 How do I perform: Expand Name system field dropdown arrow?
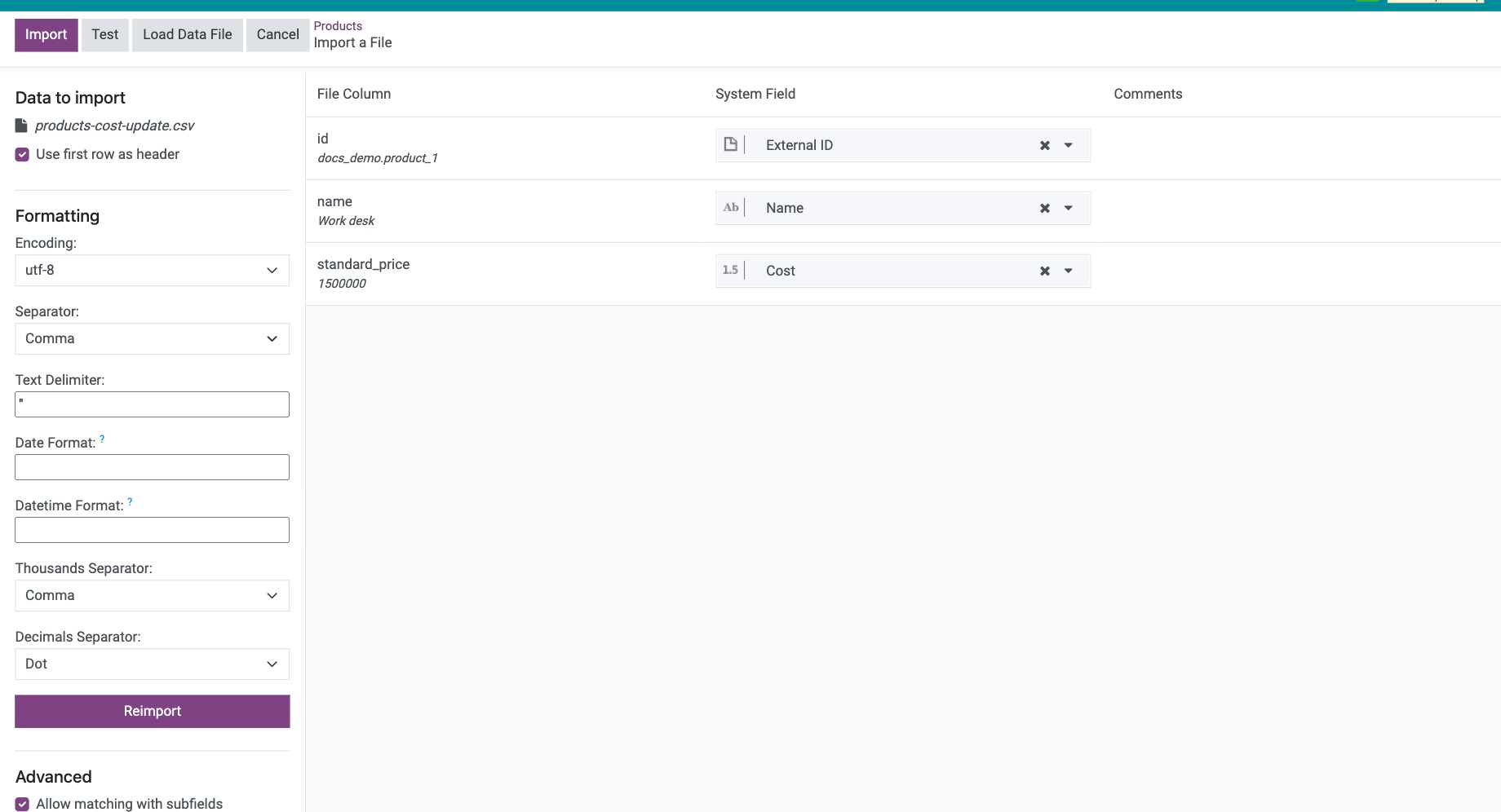[1069, 208]
